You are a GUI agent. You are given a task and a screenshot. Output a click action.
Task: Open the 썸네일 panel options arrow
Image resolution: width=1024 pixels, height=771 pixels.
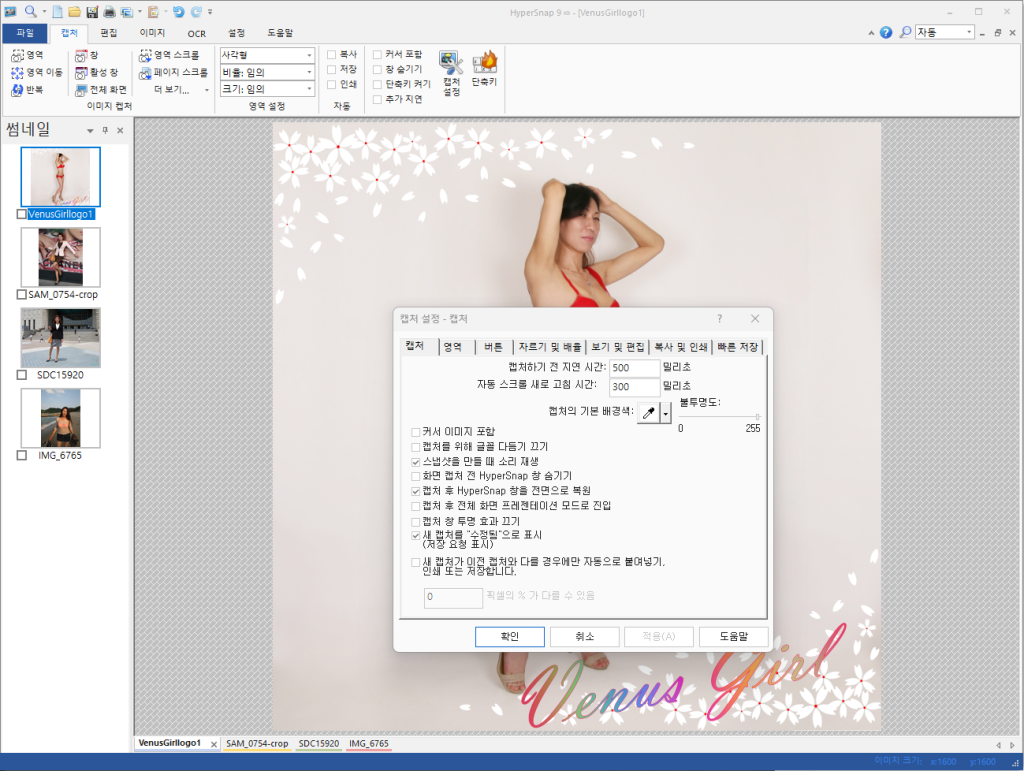click(x=90, y=131)
